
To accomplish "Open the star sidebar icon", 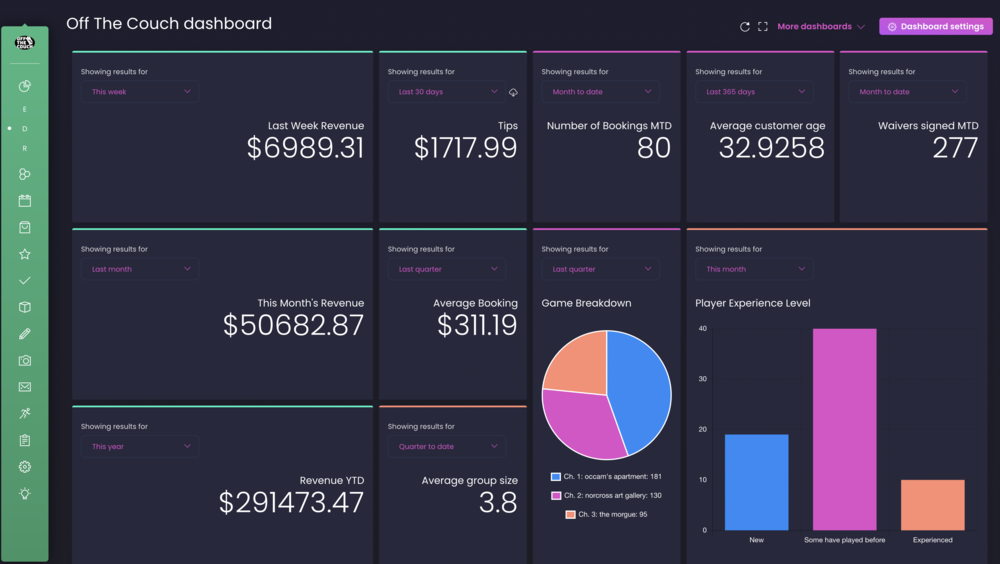I will 25,255.
